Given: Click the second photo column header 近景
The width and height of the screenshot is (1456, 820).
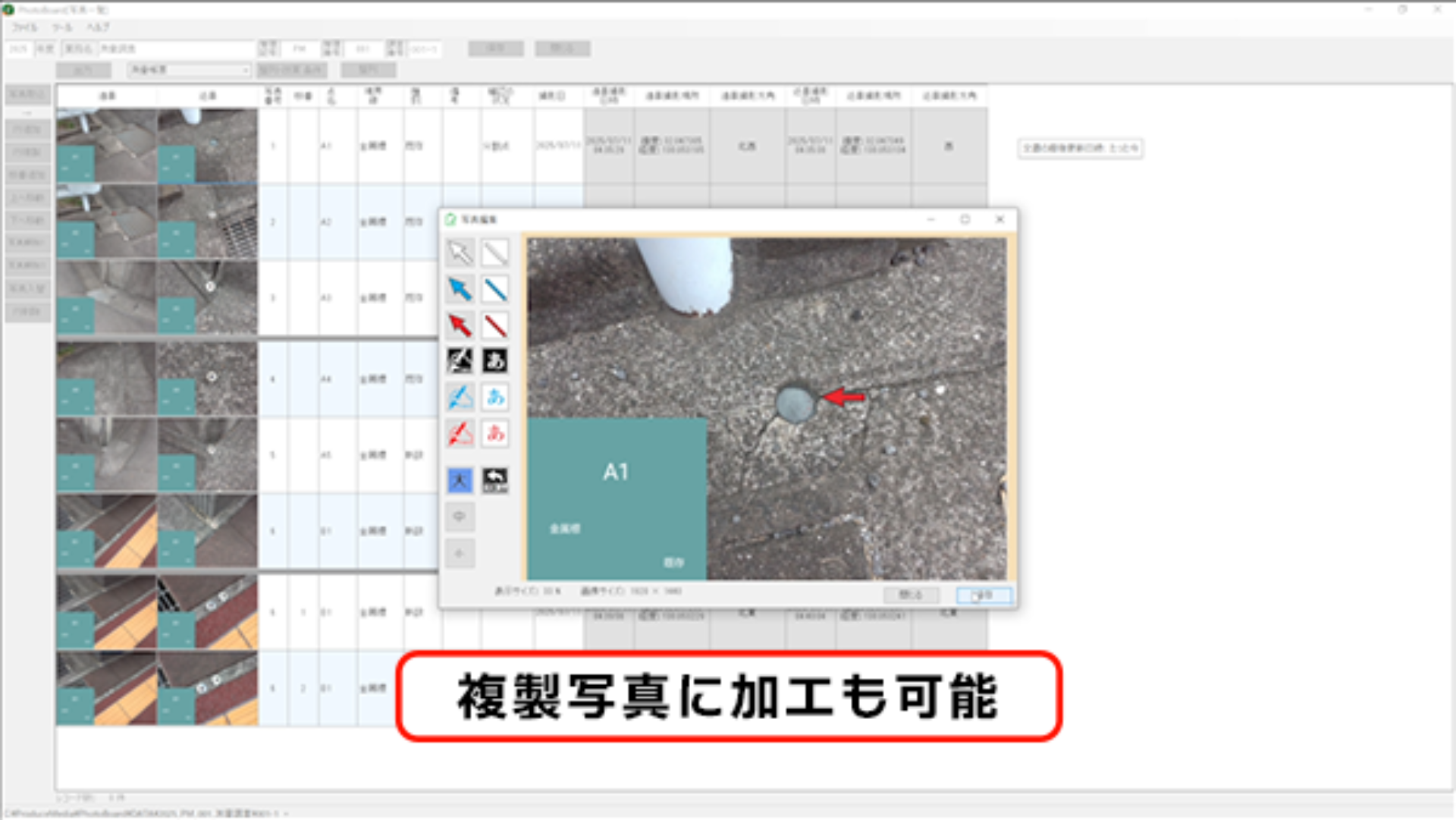Looking at the screenshot, I should click(x=207, y=96).
